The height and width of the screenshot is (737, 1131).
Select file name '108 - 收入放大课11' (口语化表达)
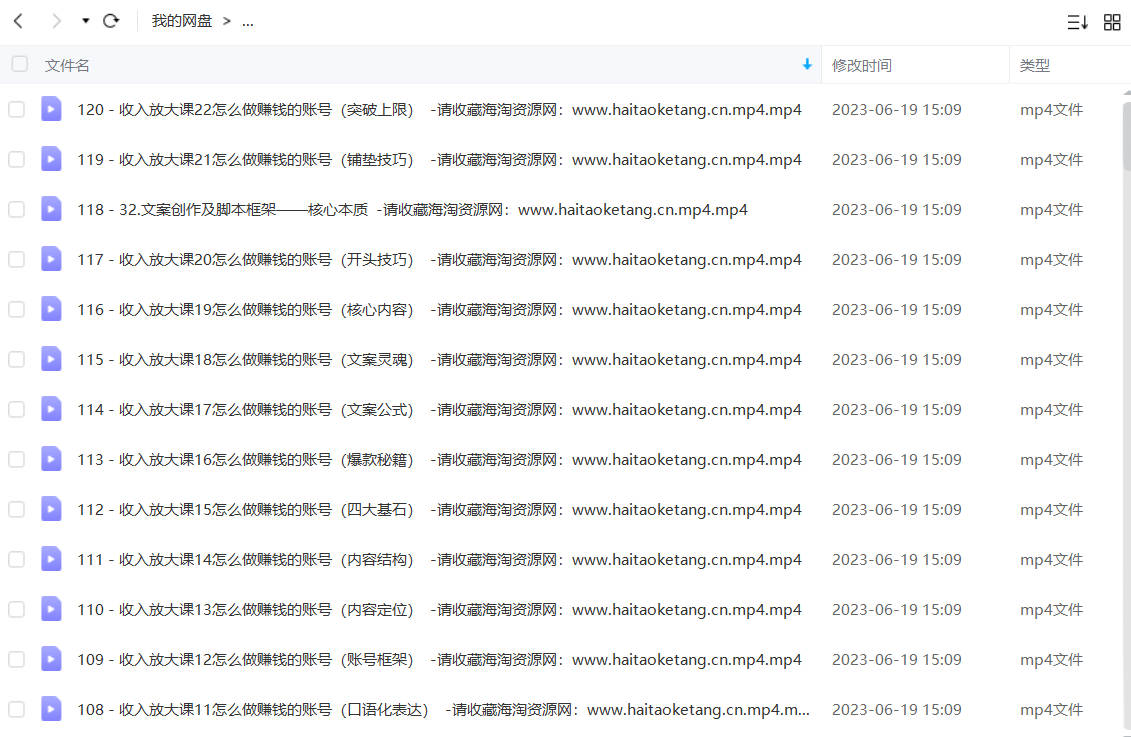[x=444, y=710]
